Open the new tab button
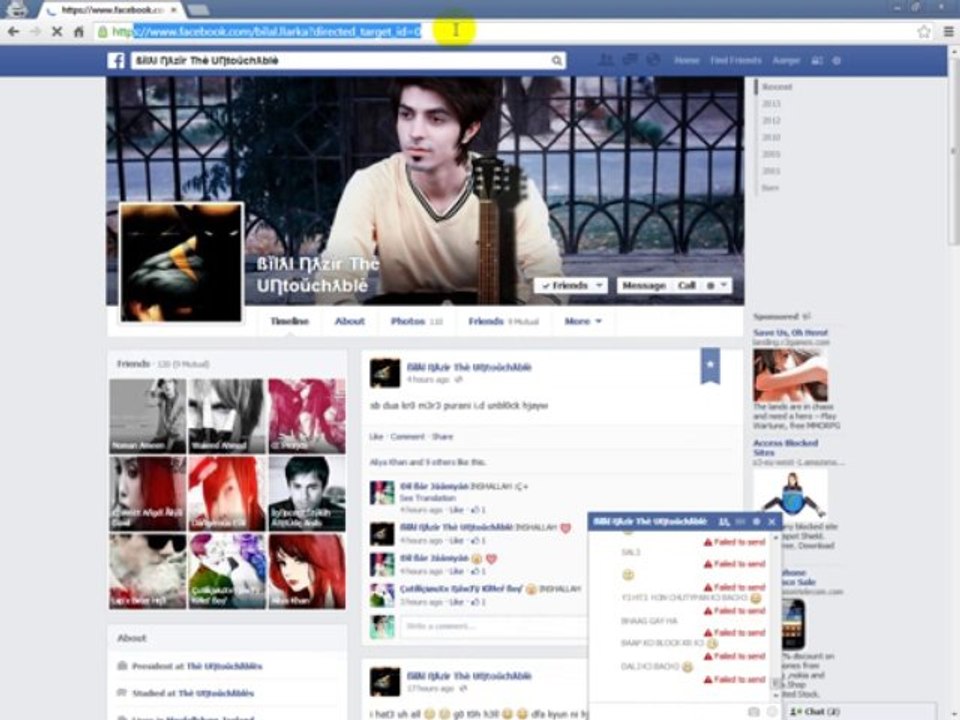Viewport: 960px width, 720px height. [198, 10]
